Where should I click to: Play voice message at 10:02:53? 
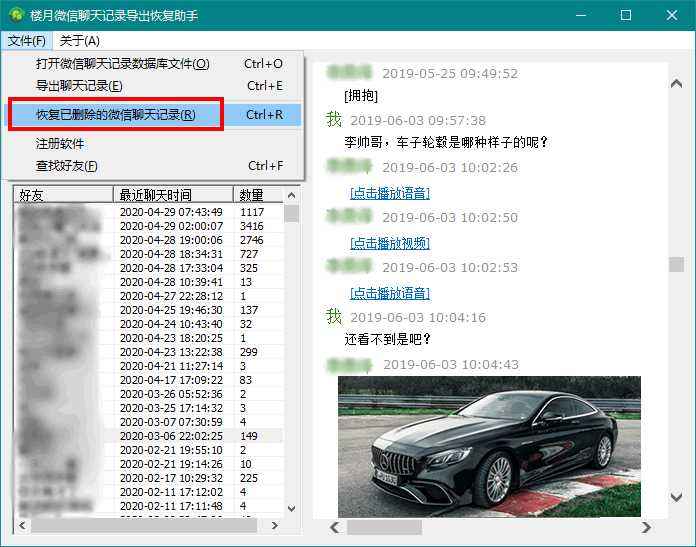click(390, 293)
